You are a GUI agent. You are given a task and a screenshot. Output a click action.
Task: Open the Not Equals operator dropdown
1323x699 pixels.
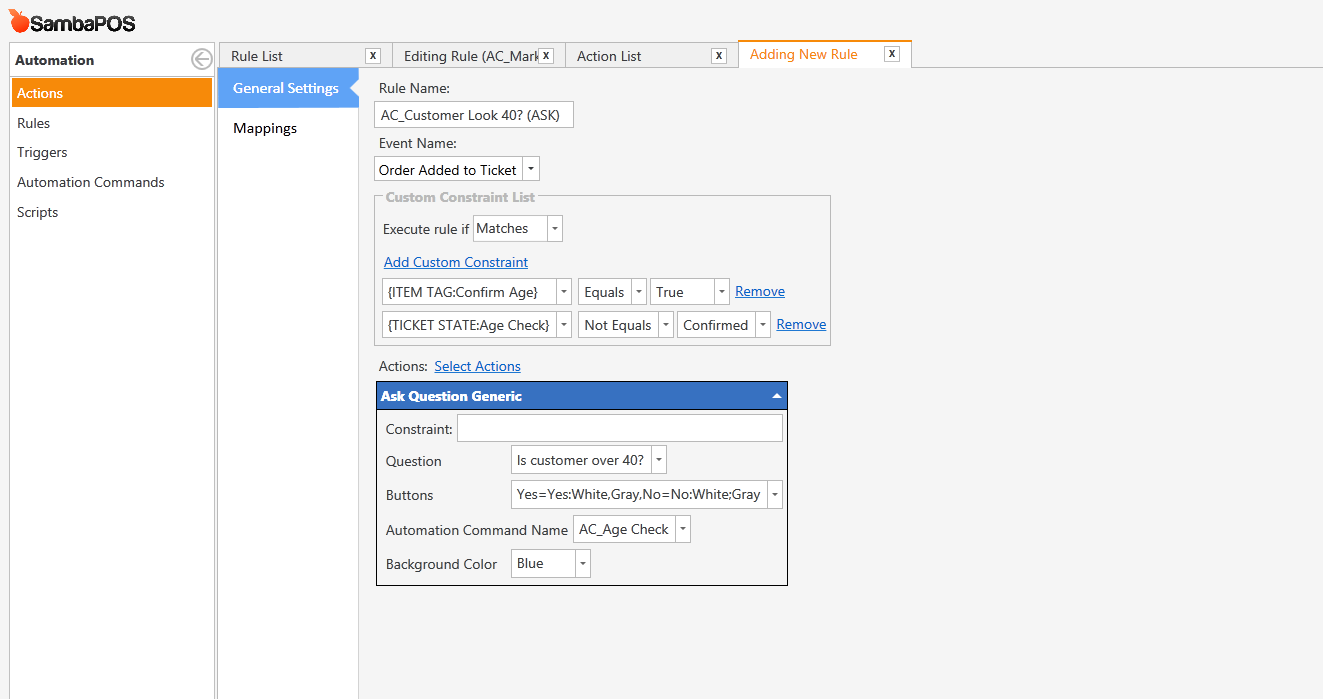pos(666,325)
